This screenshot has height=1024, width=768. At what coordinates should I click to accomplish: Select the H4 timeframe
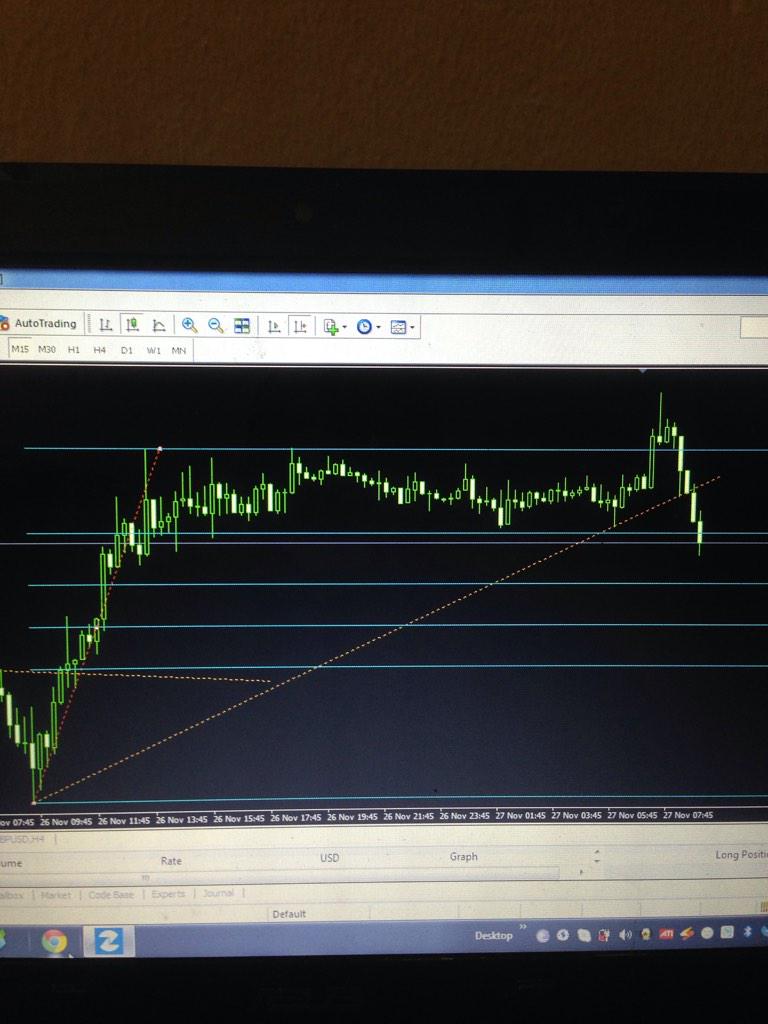99,350
